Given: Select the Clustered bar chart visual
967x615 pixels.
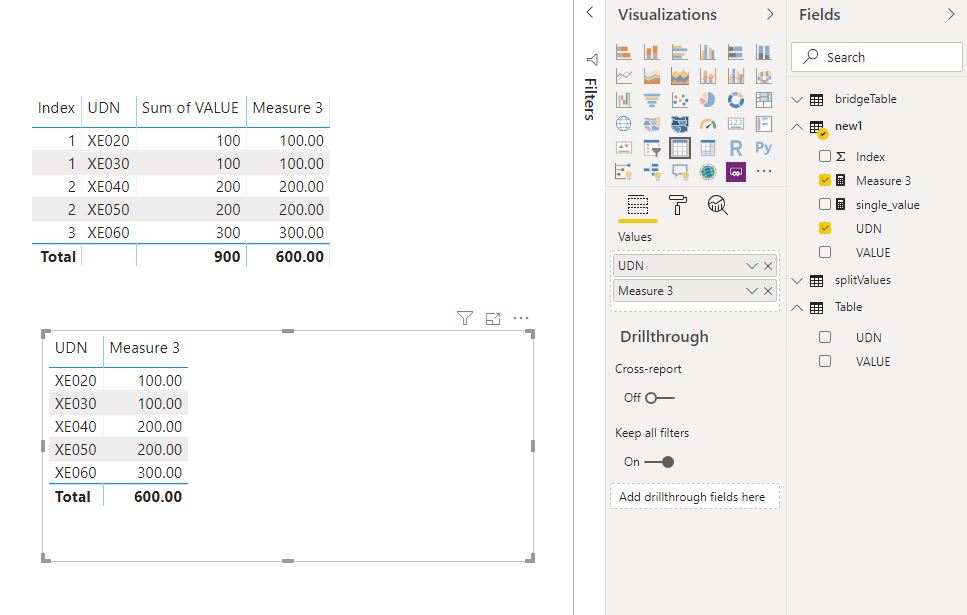Looking at the screenshot, I should click(680, 52).
